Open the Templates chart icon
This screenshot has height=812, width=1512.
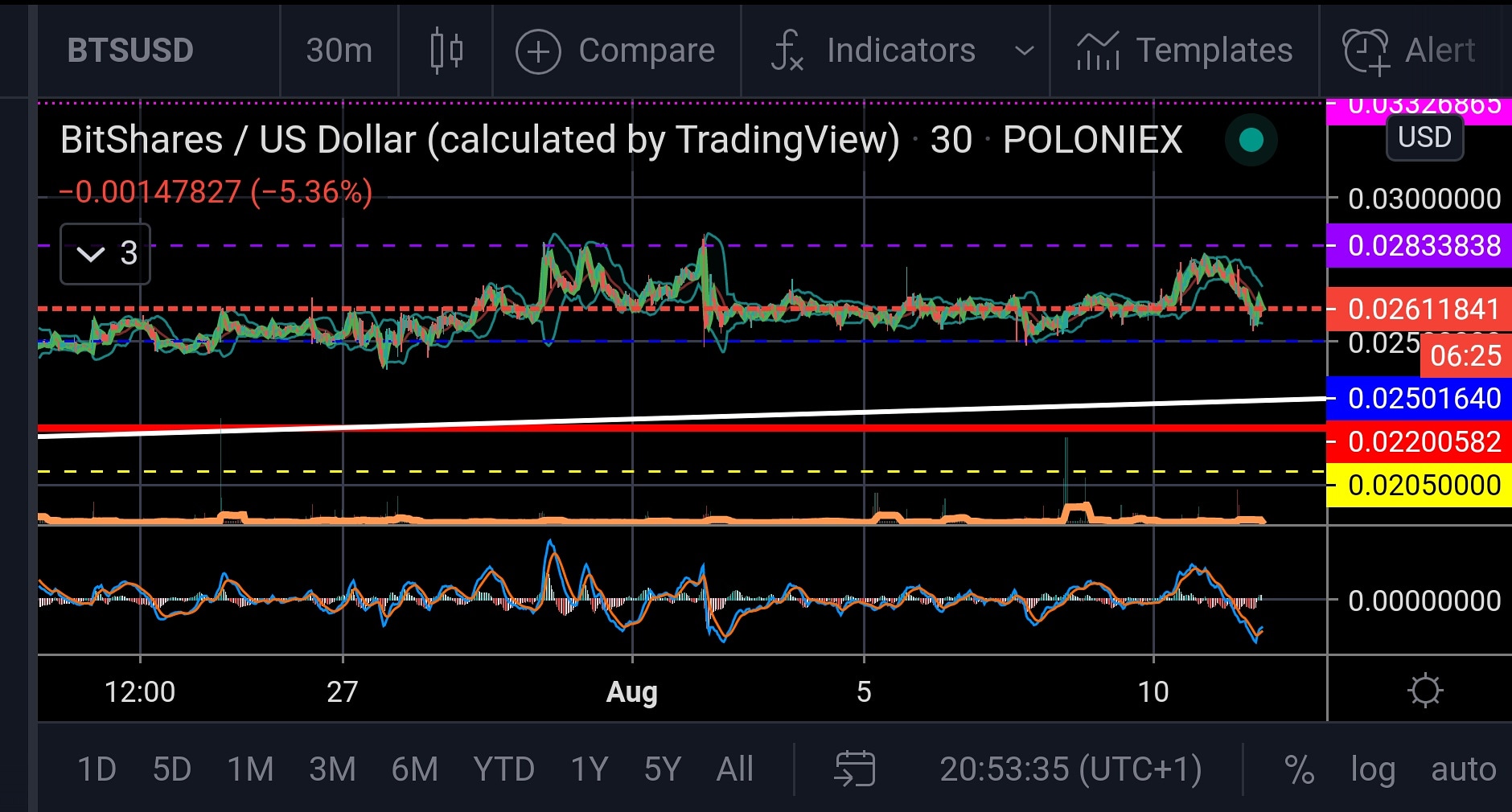click(x=1098, y=51)
